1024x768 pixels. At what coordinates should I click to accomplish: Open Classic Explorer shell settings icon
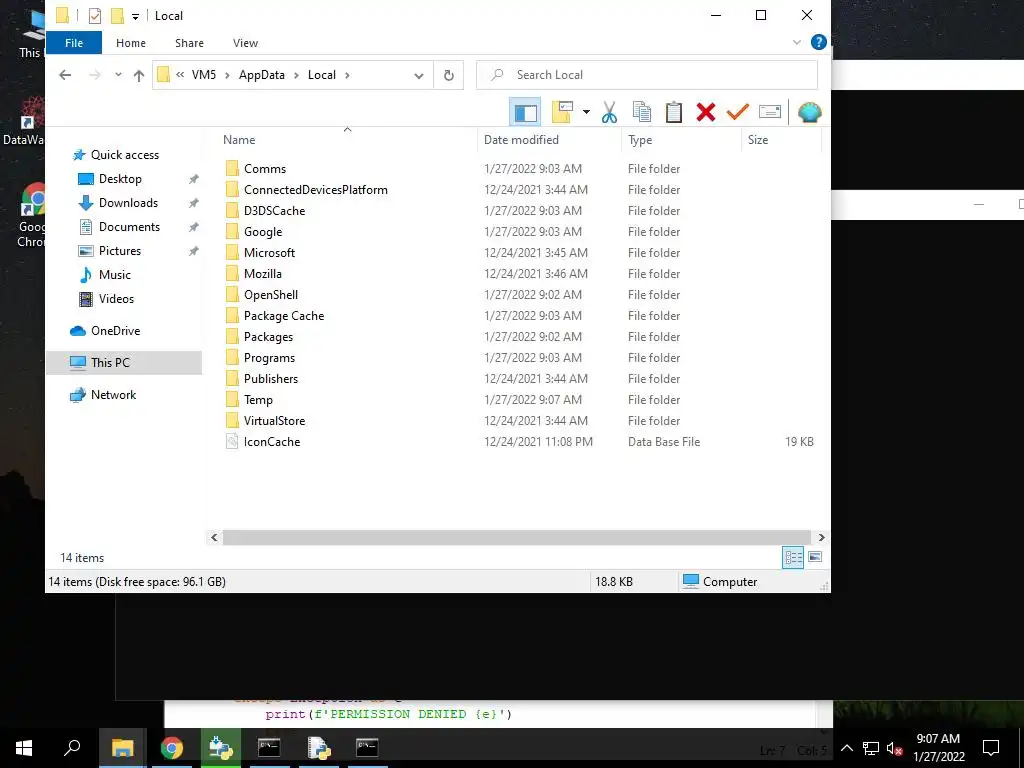coord(809,112)
